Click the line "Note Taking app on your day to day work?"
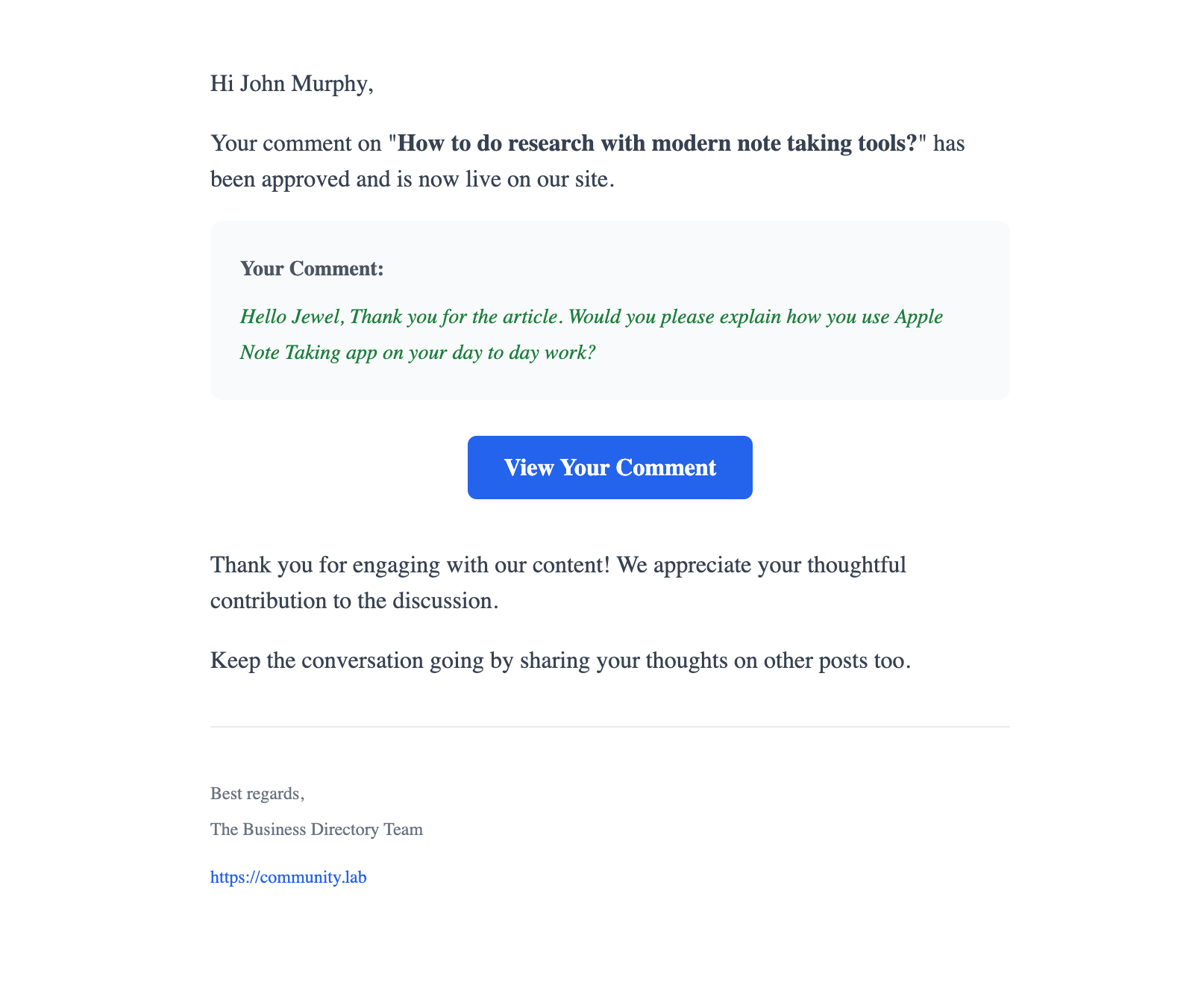Image resolution: width=1204 pixels, height=988 pixels. point(418,353)
